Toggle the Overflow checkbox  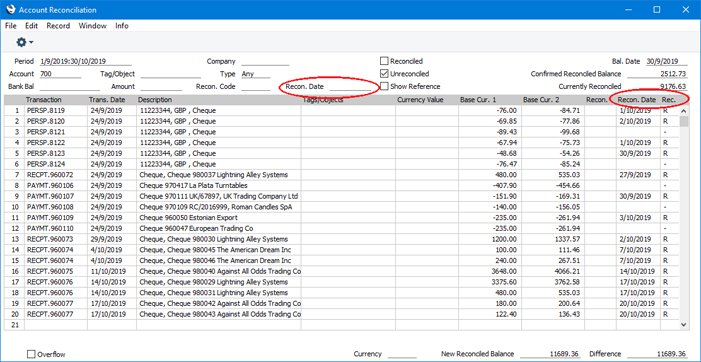click(31, 354)
